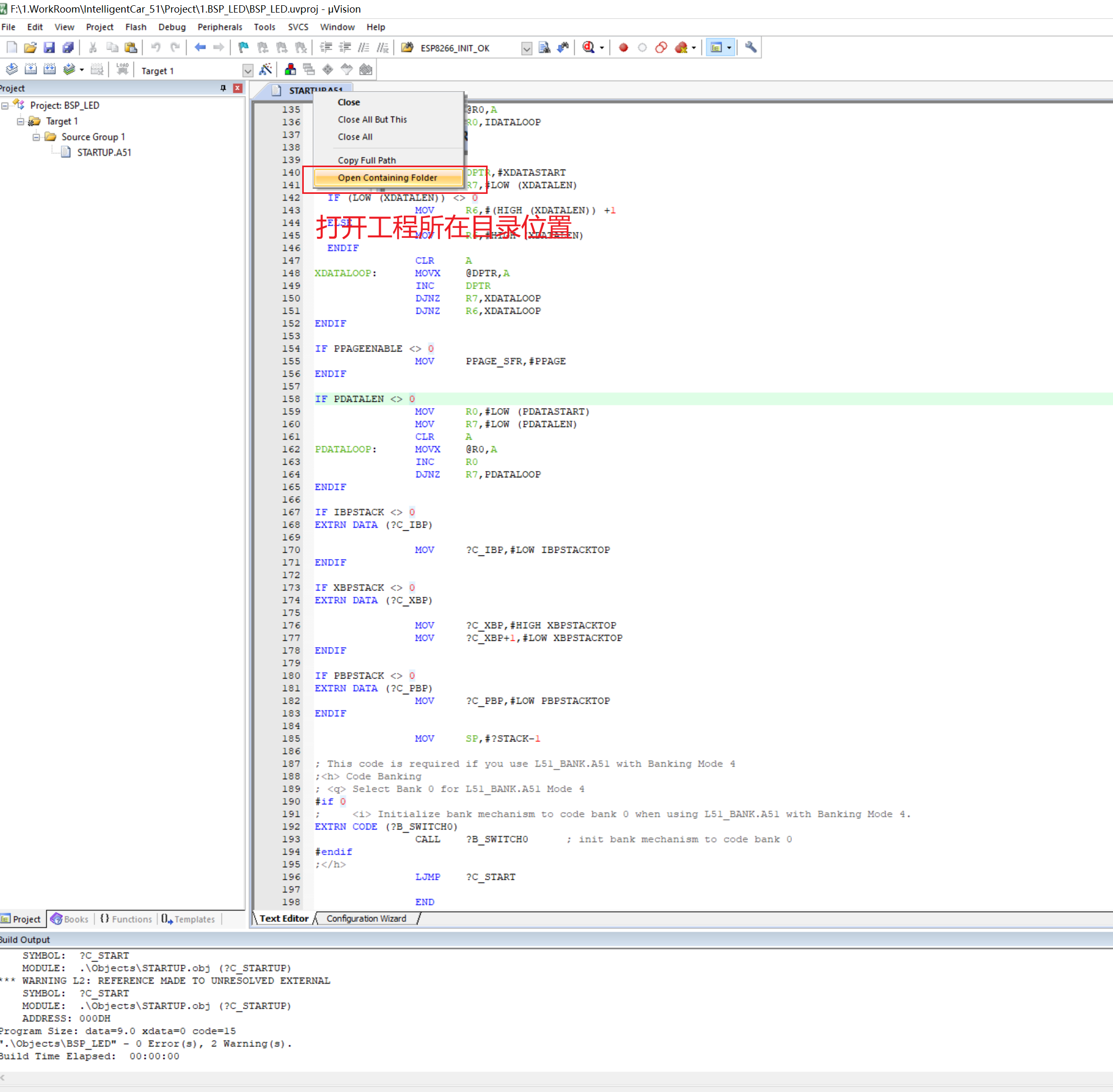The width and height of the screenshot is (1113, 1092).
Task: Comment the selection with the comment icon
Action: click(363, 48)
